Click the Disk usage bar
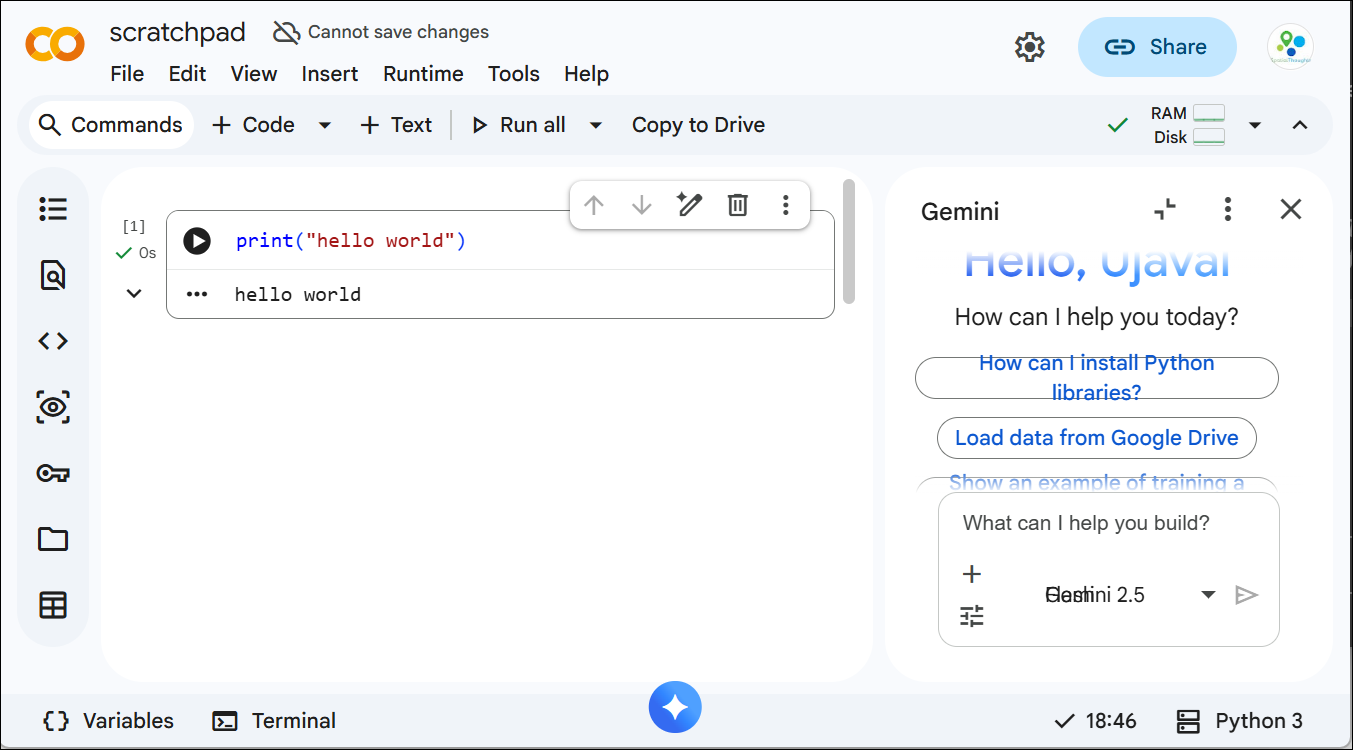This screenshot has width=1353, height=750. coord(1209,137)
